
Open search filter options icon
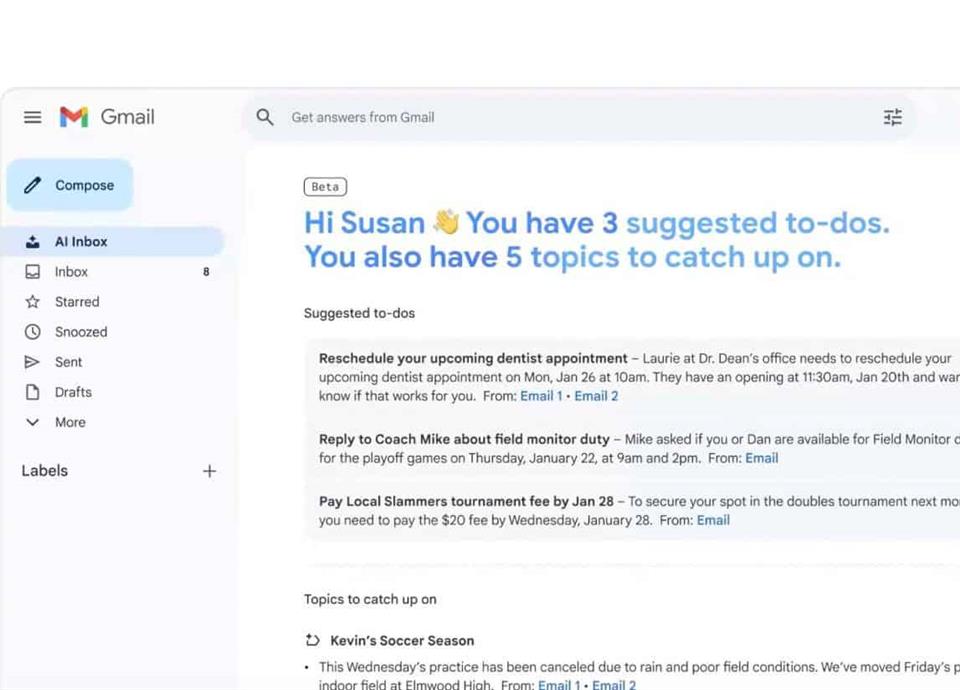tap(892, 117)
